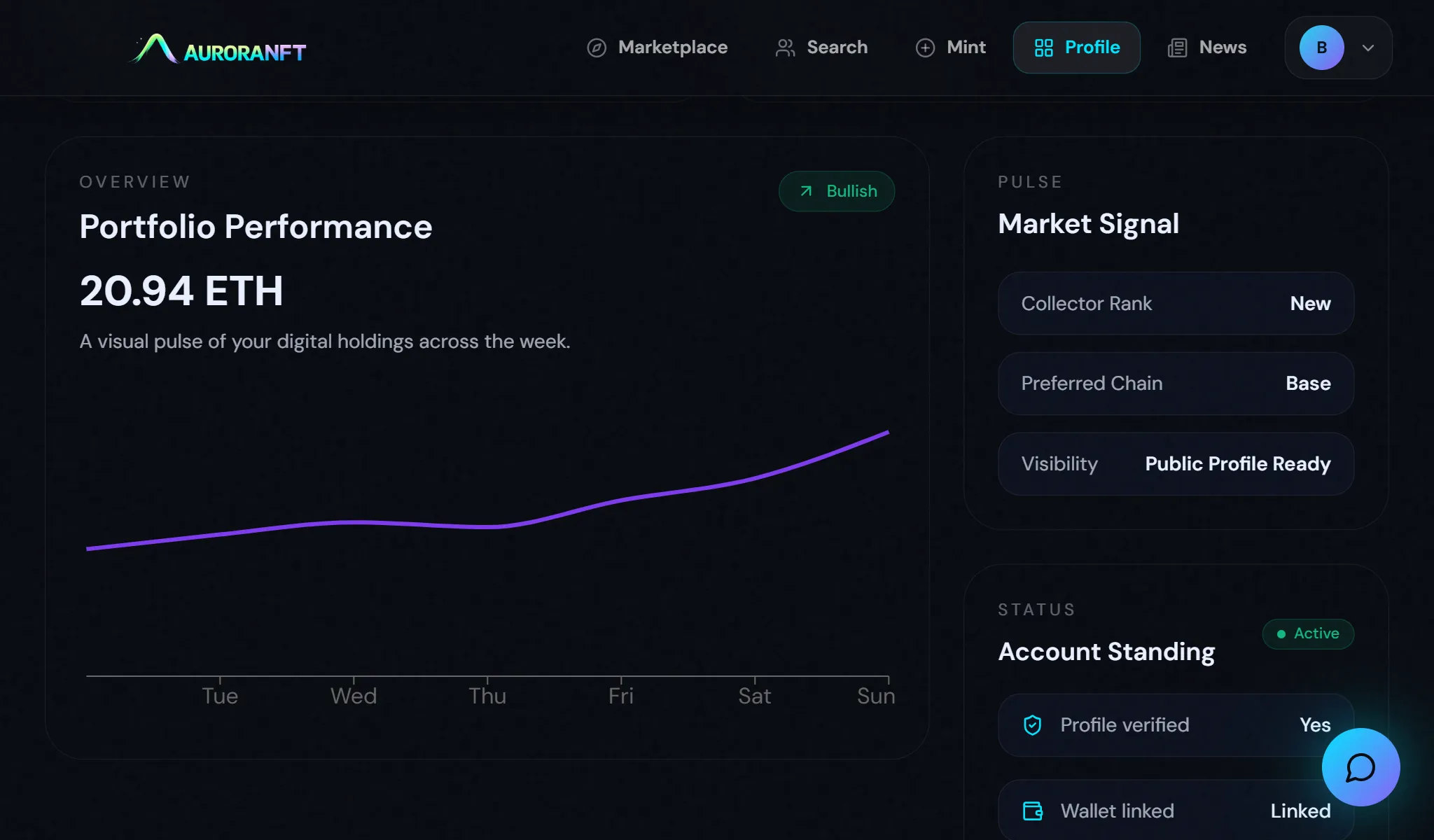Image resolution: width=1434 pixels, height=840 pixels.
Task: Click the Sun axis label
Action: (x=876, y=696)
